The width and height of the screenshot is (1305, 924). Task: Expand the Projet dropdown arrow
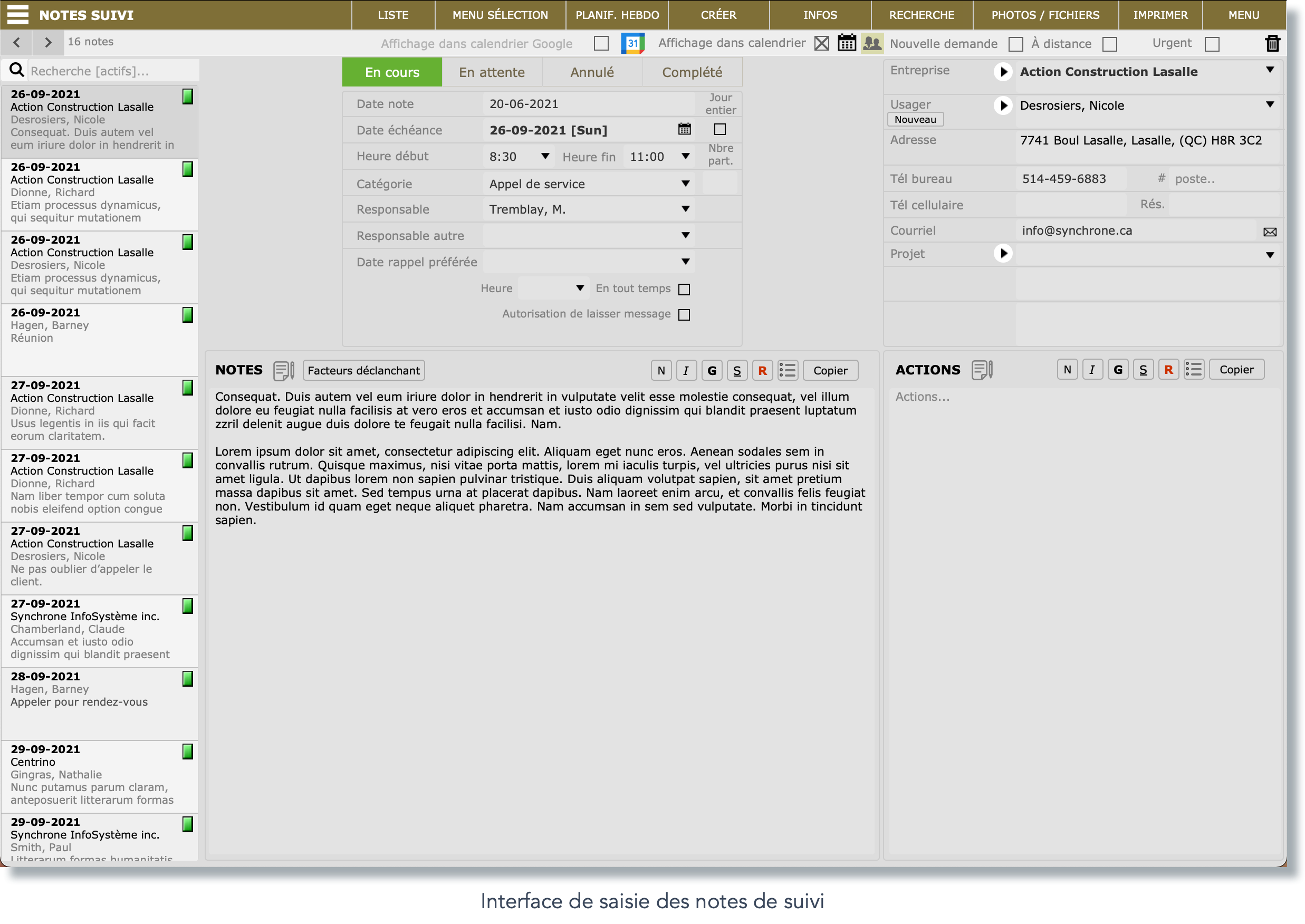[1269, 255]
